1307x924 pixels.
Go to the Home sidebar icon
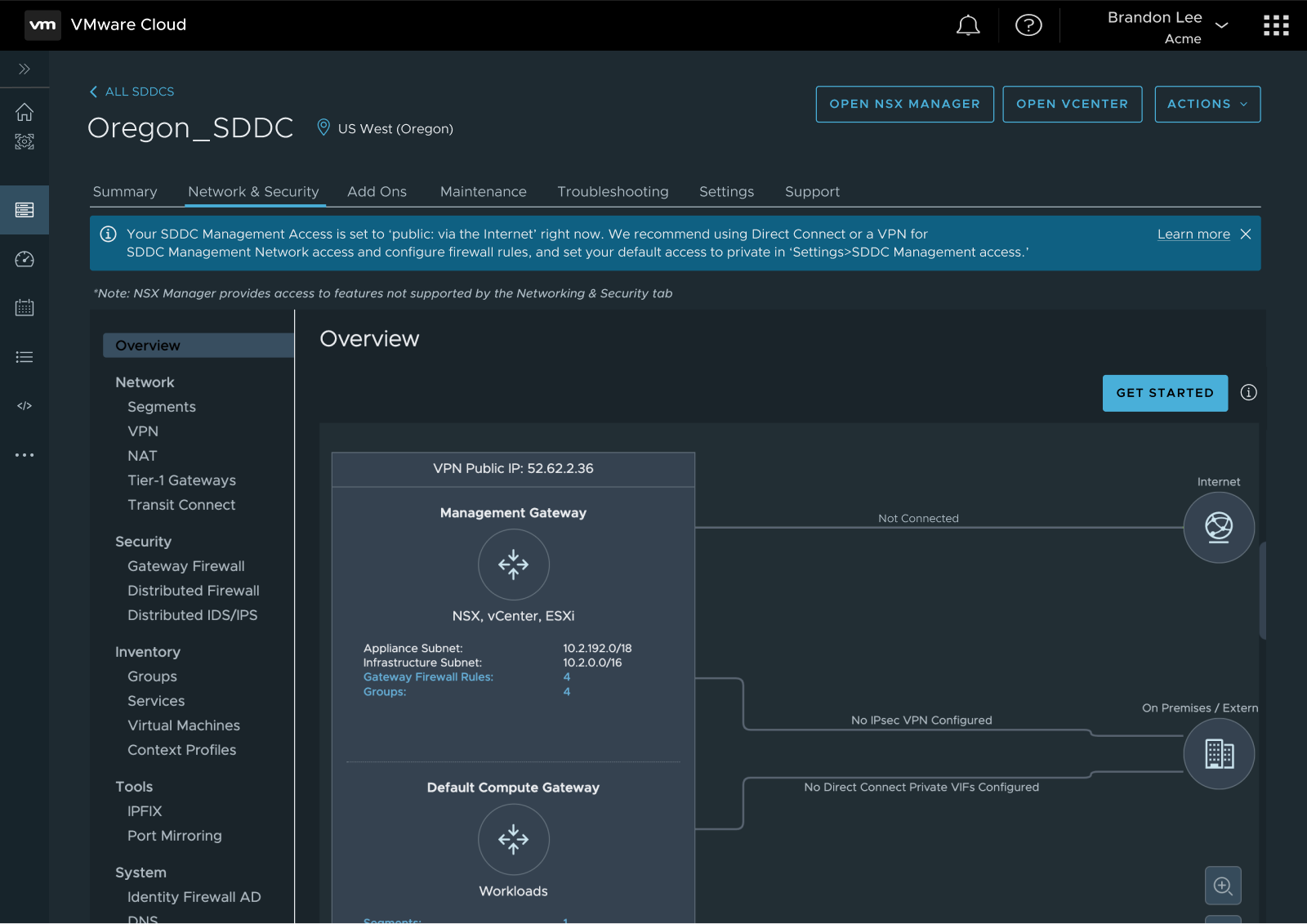pos(25,112)
